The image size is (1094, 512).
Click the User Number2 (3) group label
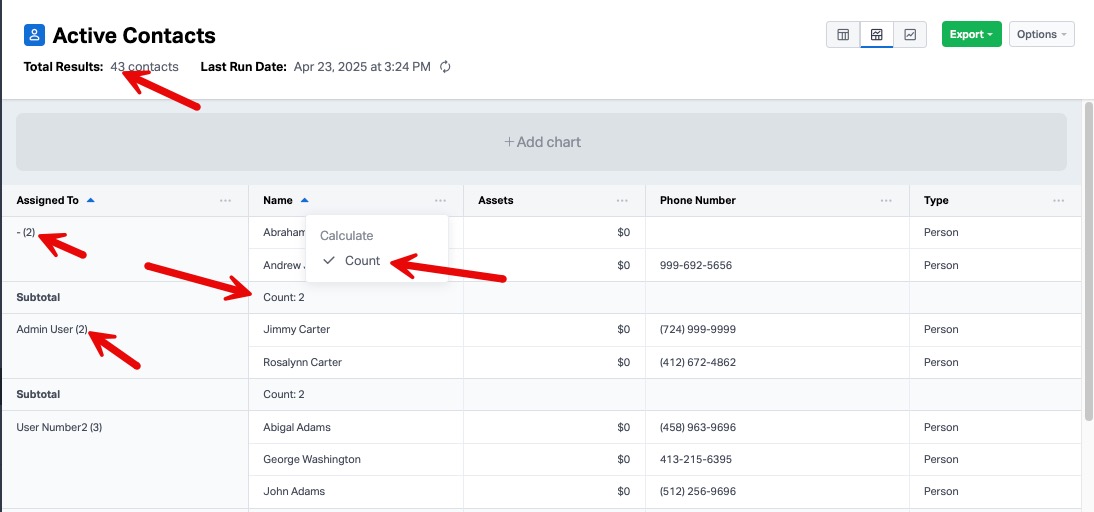pos(59,427)
